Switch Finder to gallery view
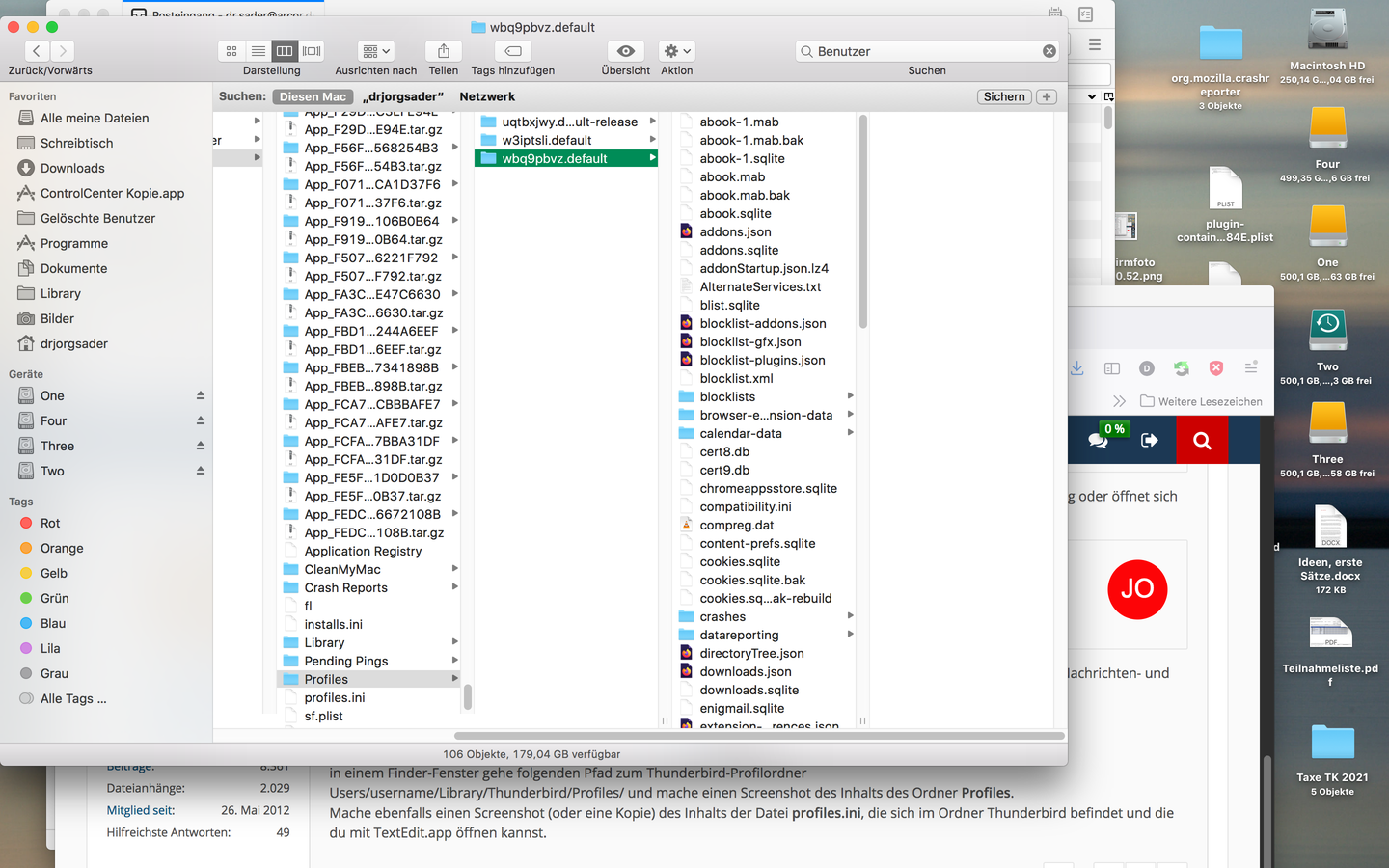1389x868 pixels. pos(312,51)
